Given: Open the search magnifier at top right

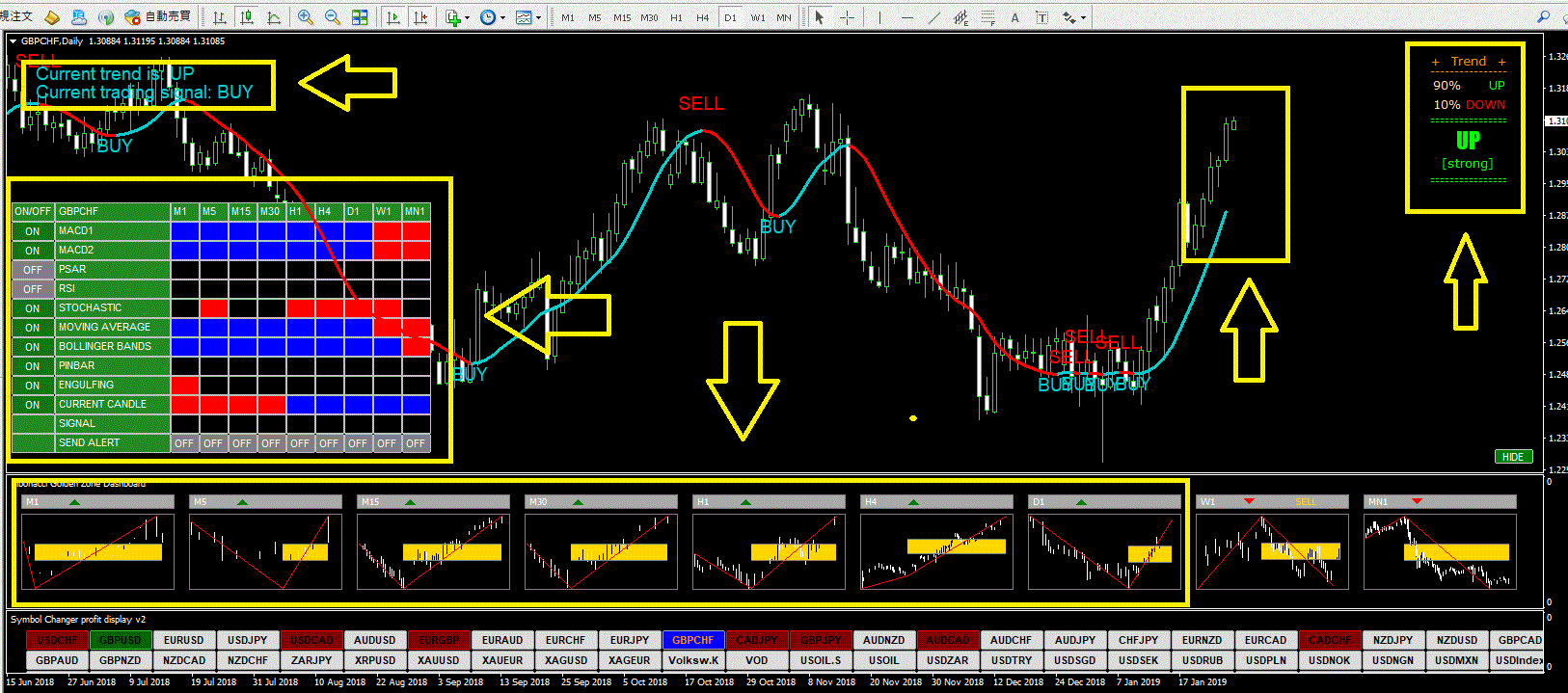Looking at the screenshot, I should point(1544,16).
